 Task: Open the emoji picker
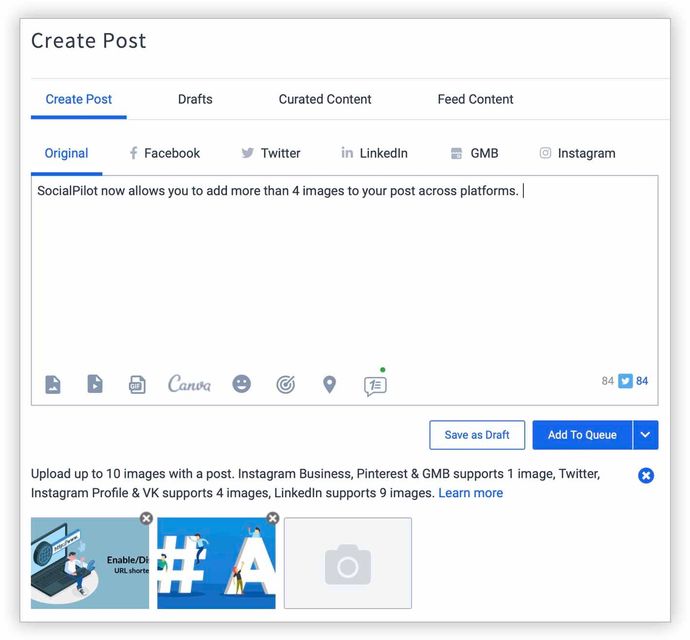pos(242,384)
